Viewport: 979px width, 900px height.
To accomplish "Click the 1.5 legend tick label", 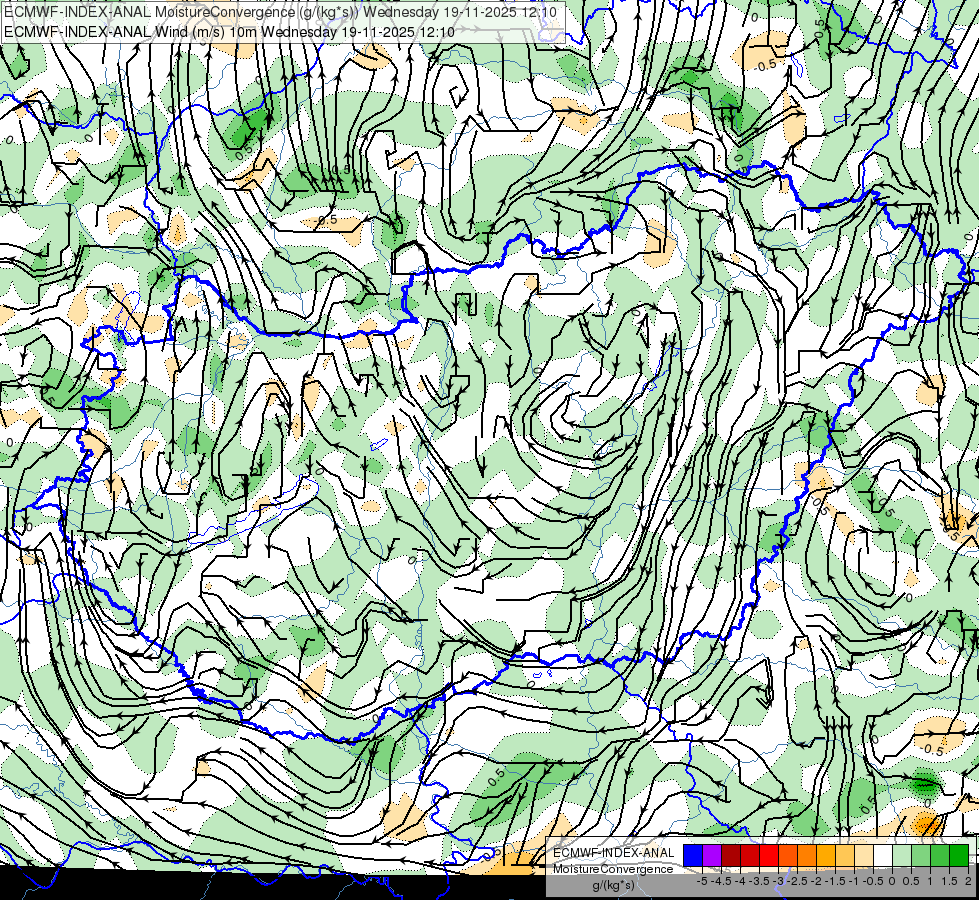I will 950,881.
